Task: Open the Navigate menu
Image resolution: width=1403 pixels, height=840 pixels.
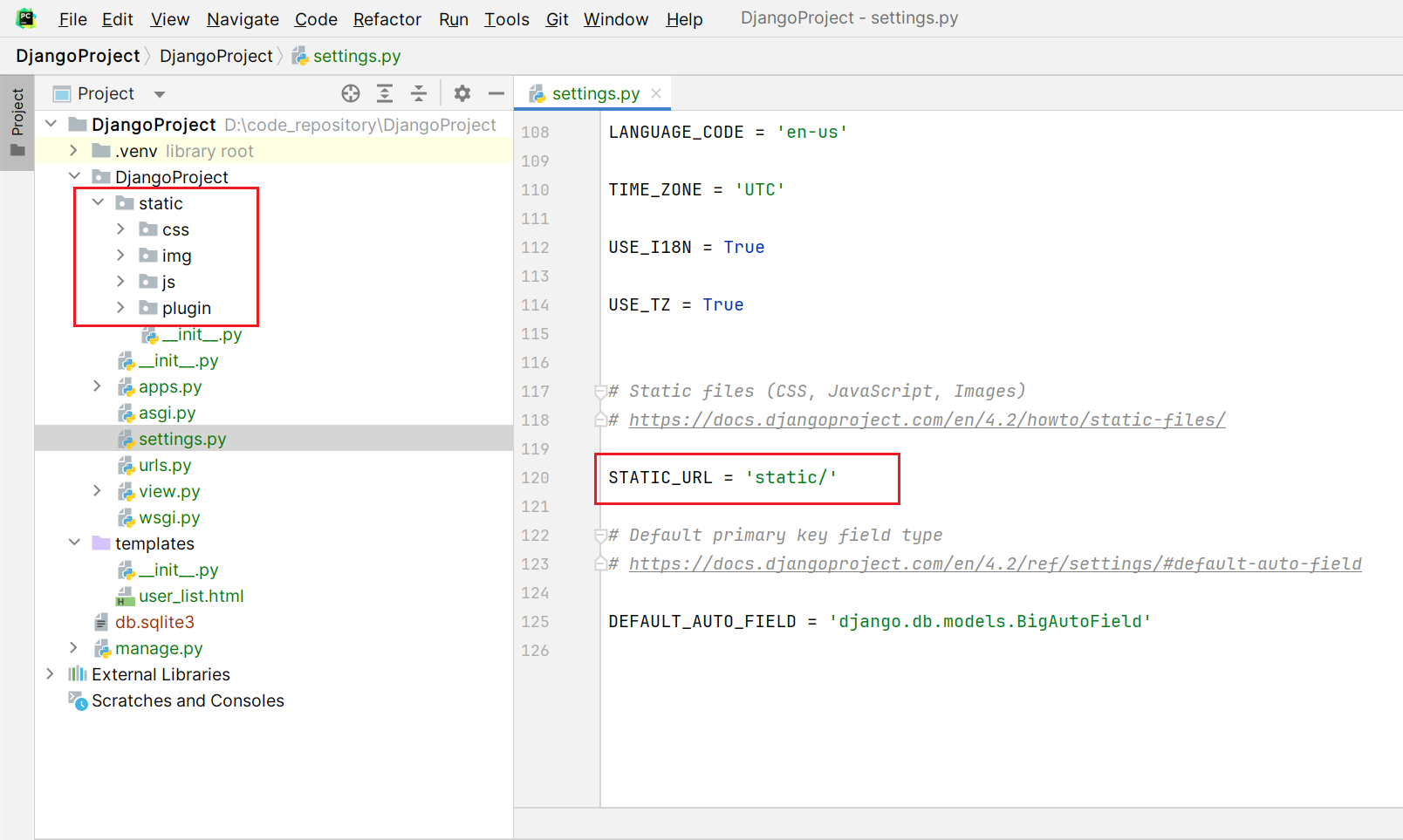Action: [x=243, y=19]
